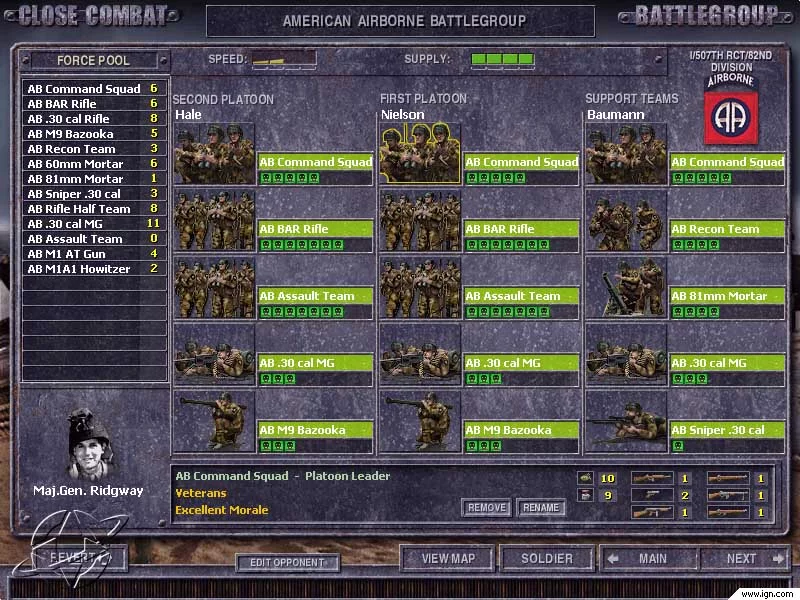Choose AB 60mm Mortar in Force Pool

[94, 164]
